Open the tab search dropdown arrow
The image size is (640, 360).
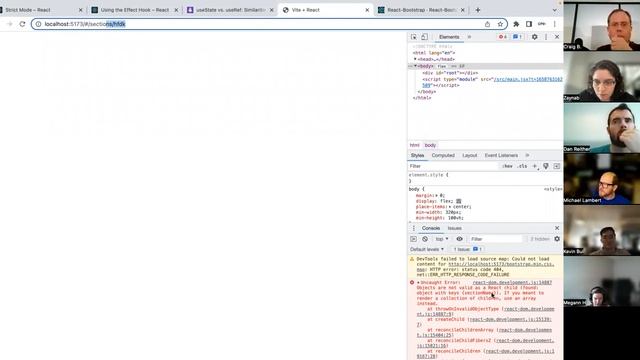click(554, 10)
